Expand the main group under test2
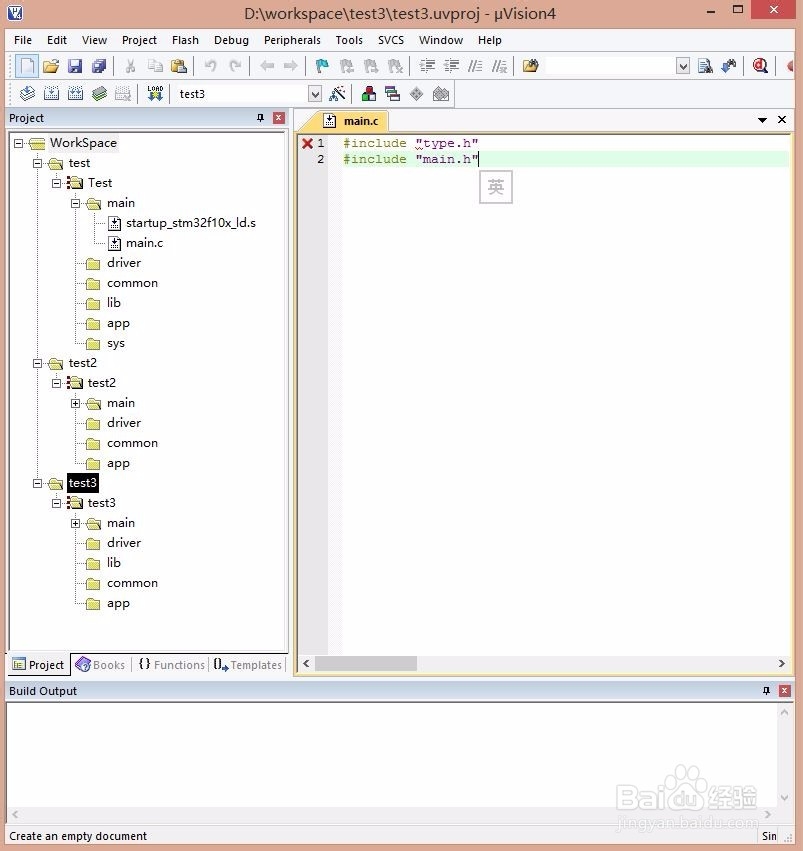The image size is (803, 851). tap(75, 403)
